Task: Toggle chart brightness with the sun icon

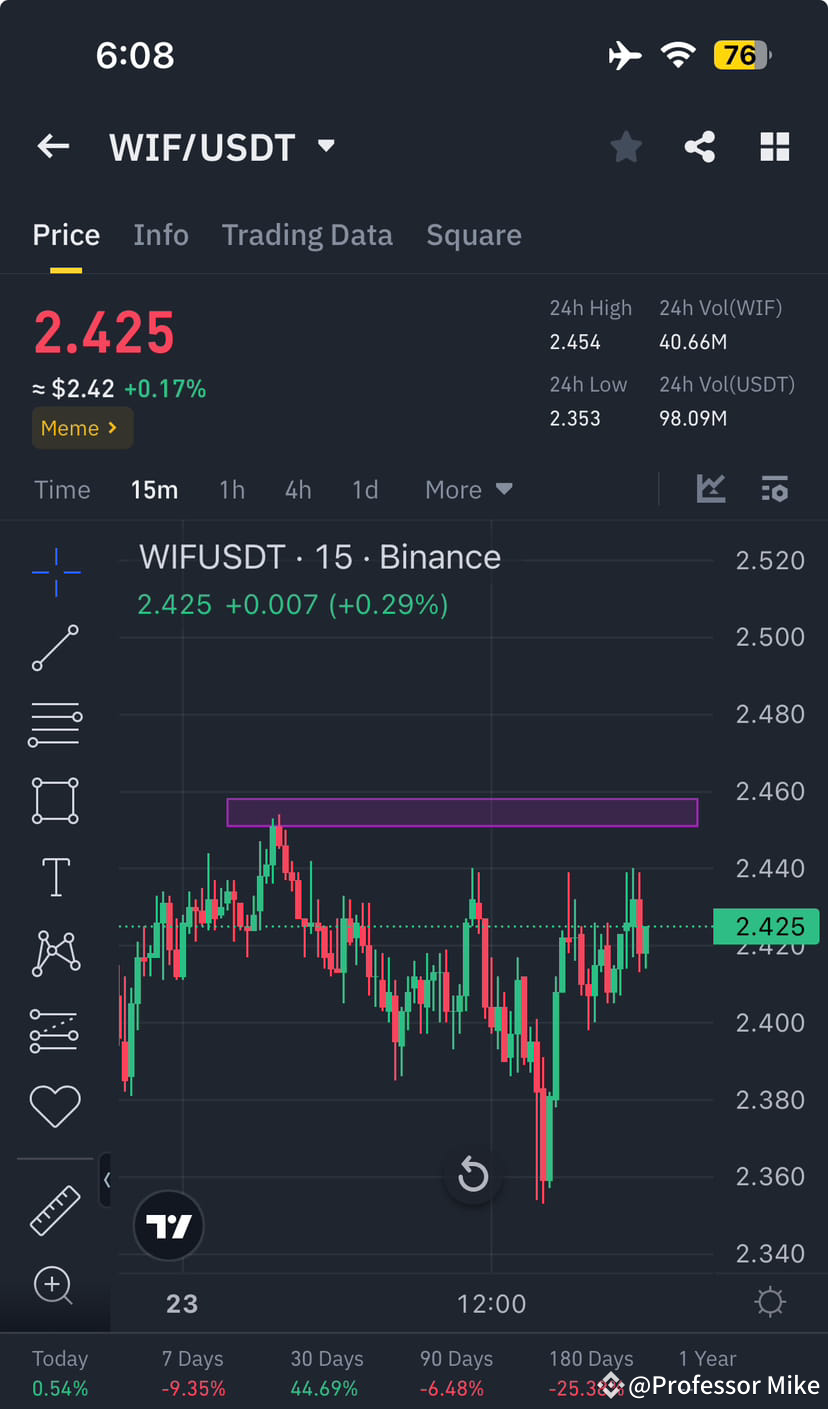Action: [769, 1301]
